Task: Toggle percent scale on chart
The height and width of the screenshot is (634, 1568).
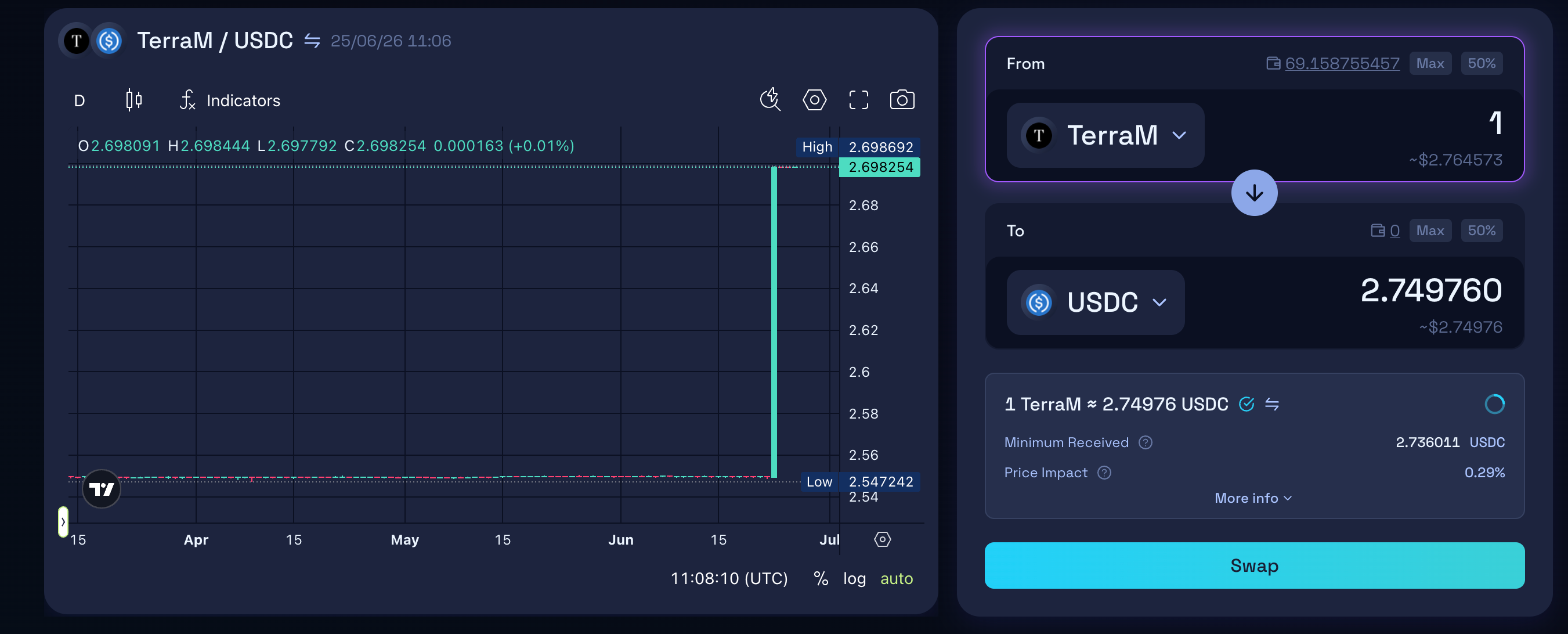Action: pyautogui.click(x=821, y=578)
